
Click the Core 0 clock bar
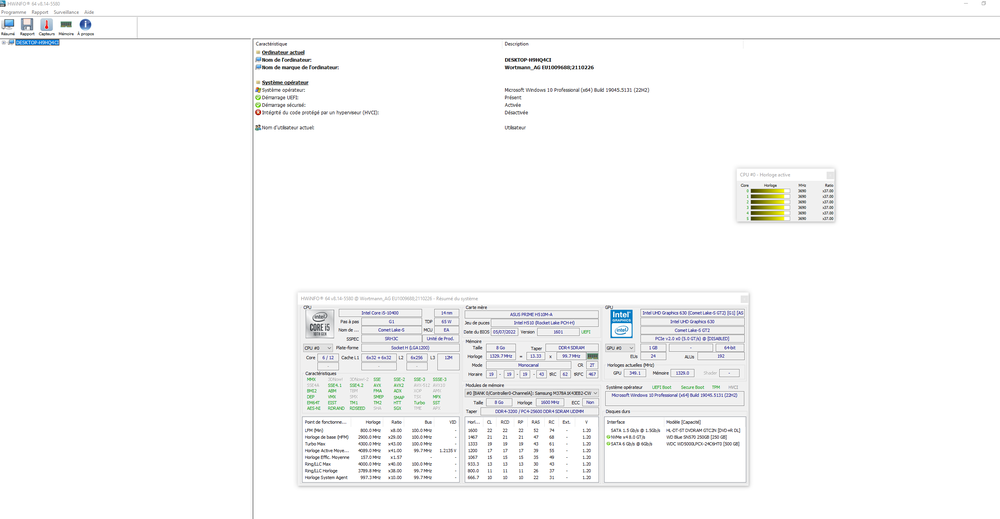[768, 189]
